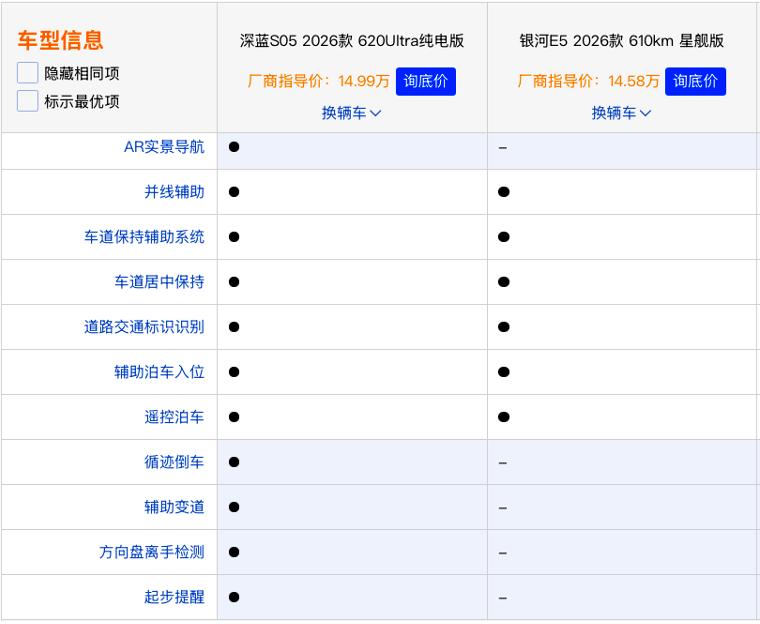Click the 车型信息 heading
The height and width of the screenshot is (624, 760).
tap(60, 40)
